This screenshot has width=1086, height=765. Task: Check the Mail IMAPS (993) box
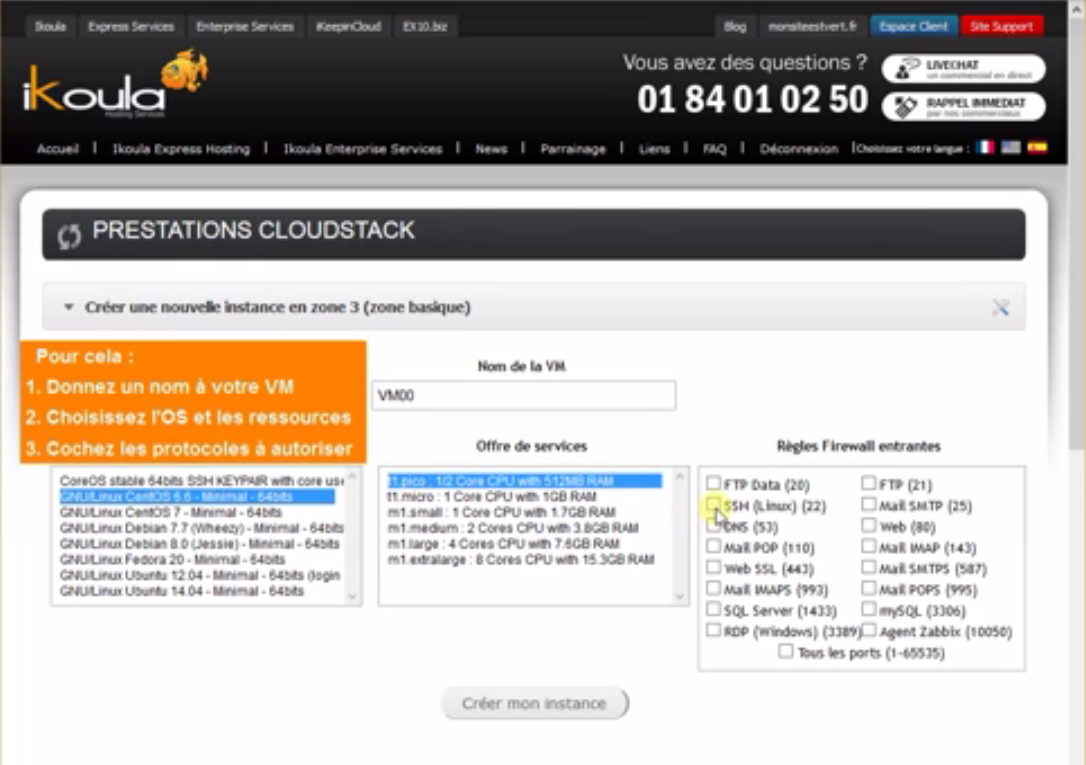tap(713, 588)
